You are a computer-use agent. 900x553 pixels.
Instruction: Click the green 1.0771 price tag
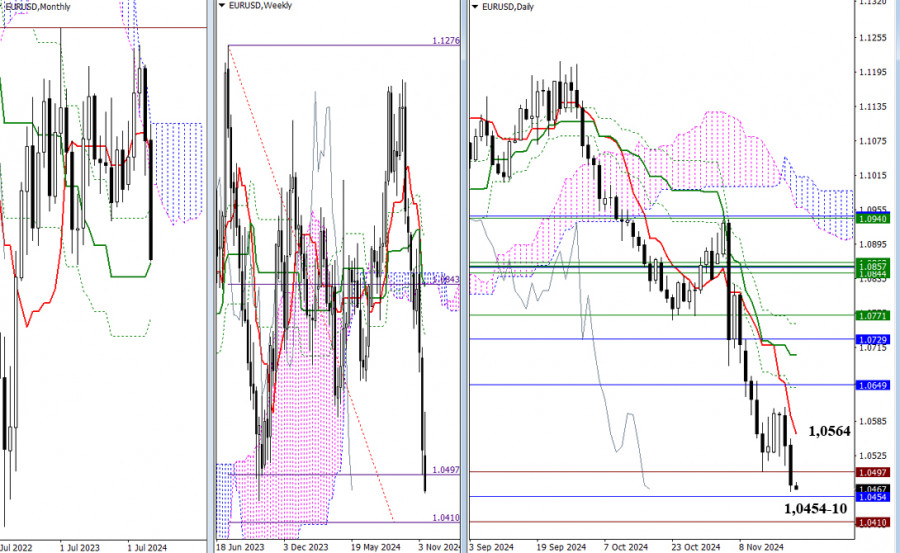click(872, 315)
